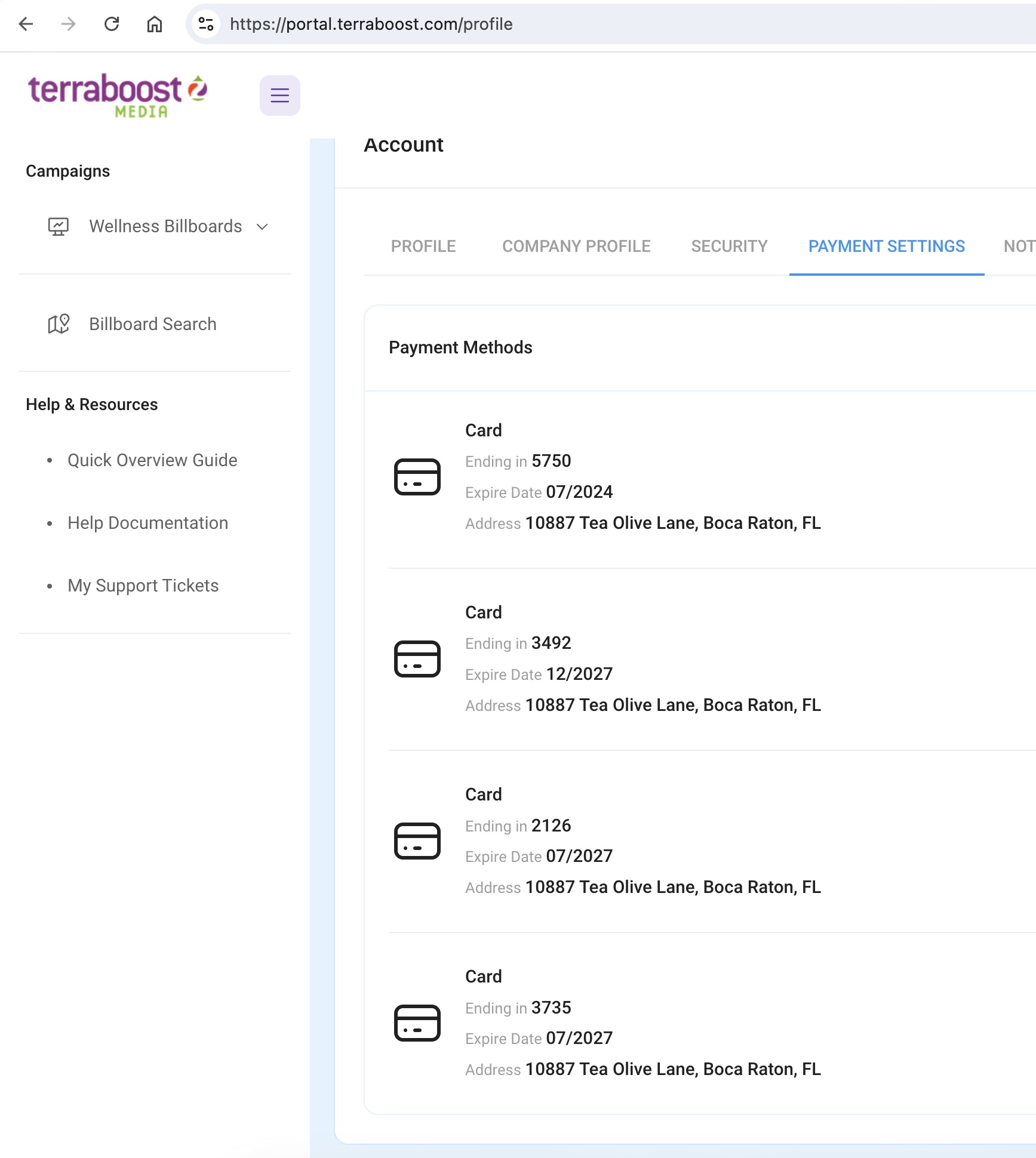Viewport: 1036px width, 1158px height.
Task: Select the Wellness Billboards monitor icon
Action: pos(59,226)
